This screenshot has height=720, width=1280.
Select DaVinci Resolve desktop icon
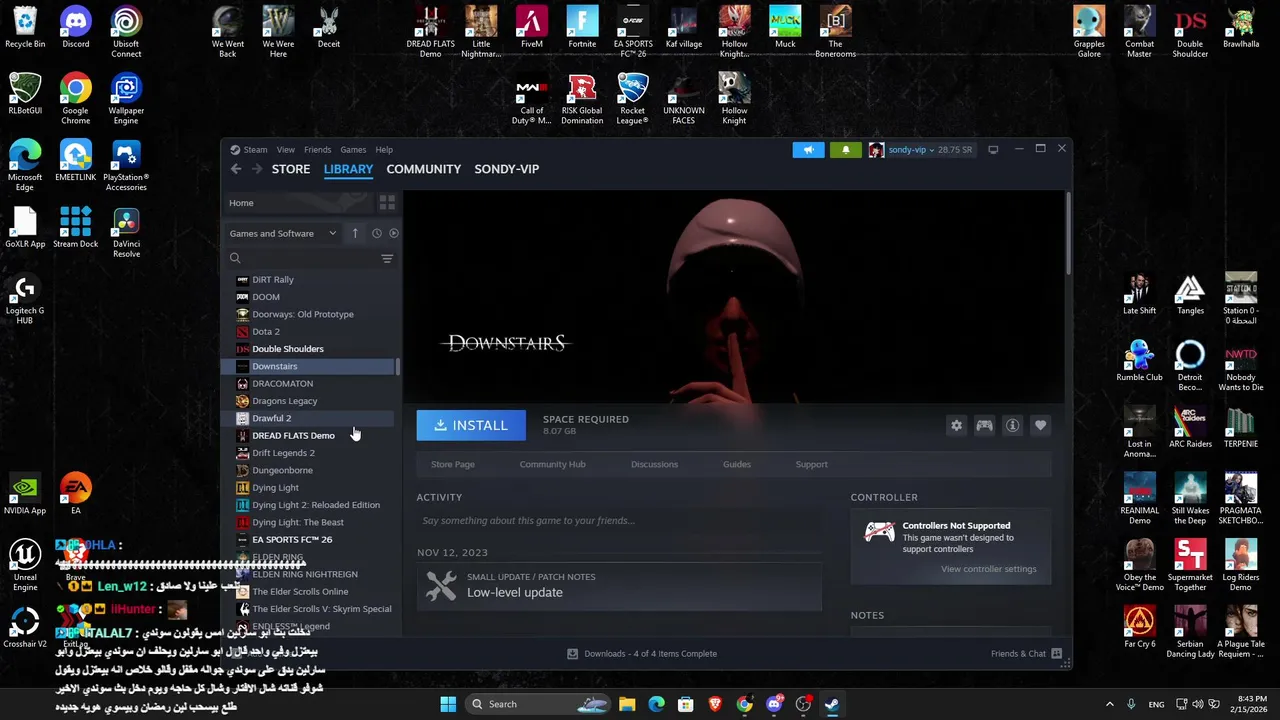(x=126, y=233)
